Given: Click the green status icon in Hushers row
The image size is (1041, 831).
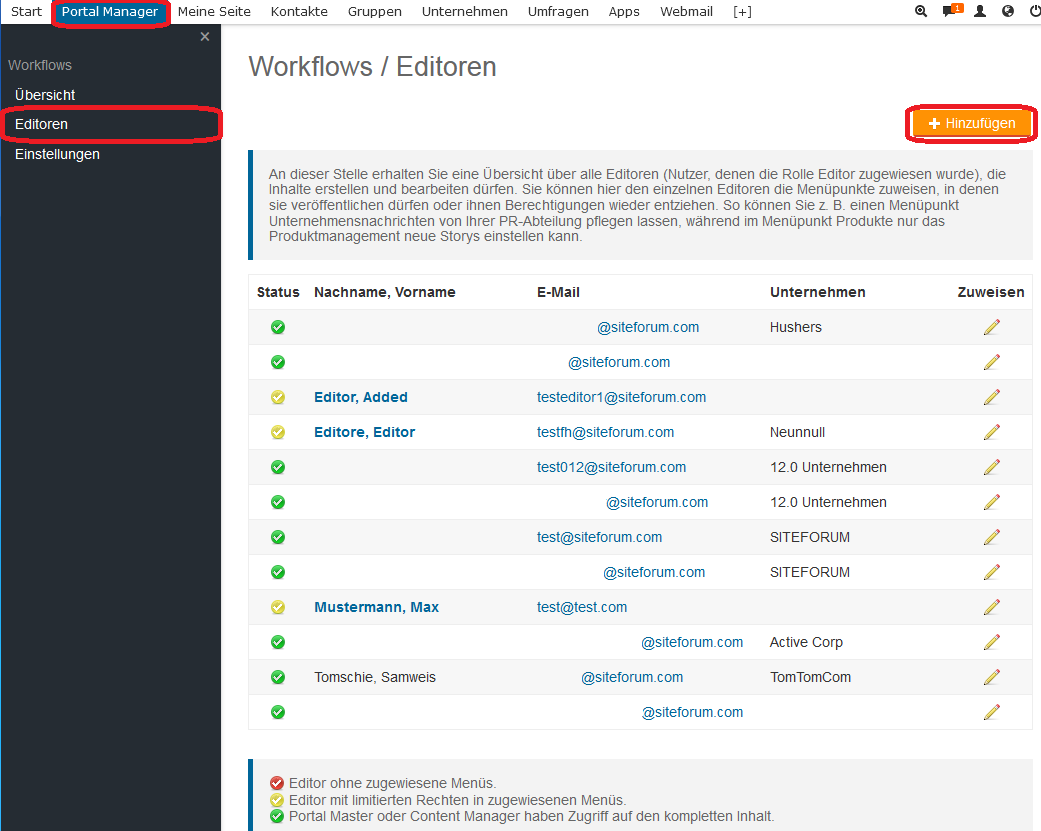Looking at the screenshot, I should tap(278, 327).
